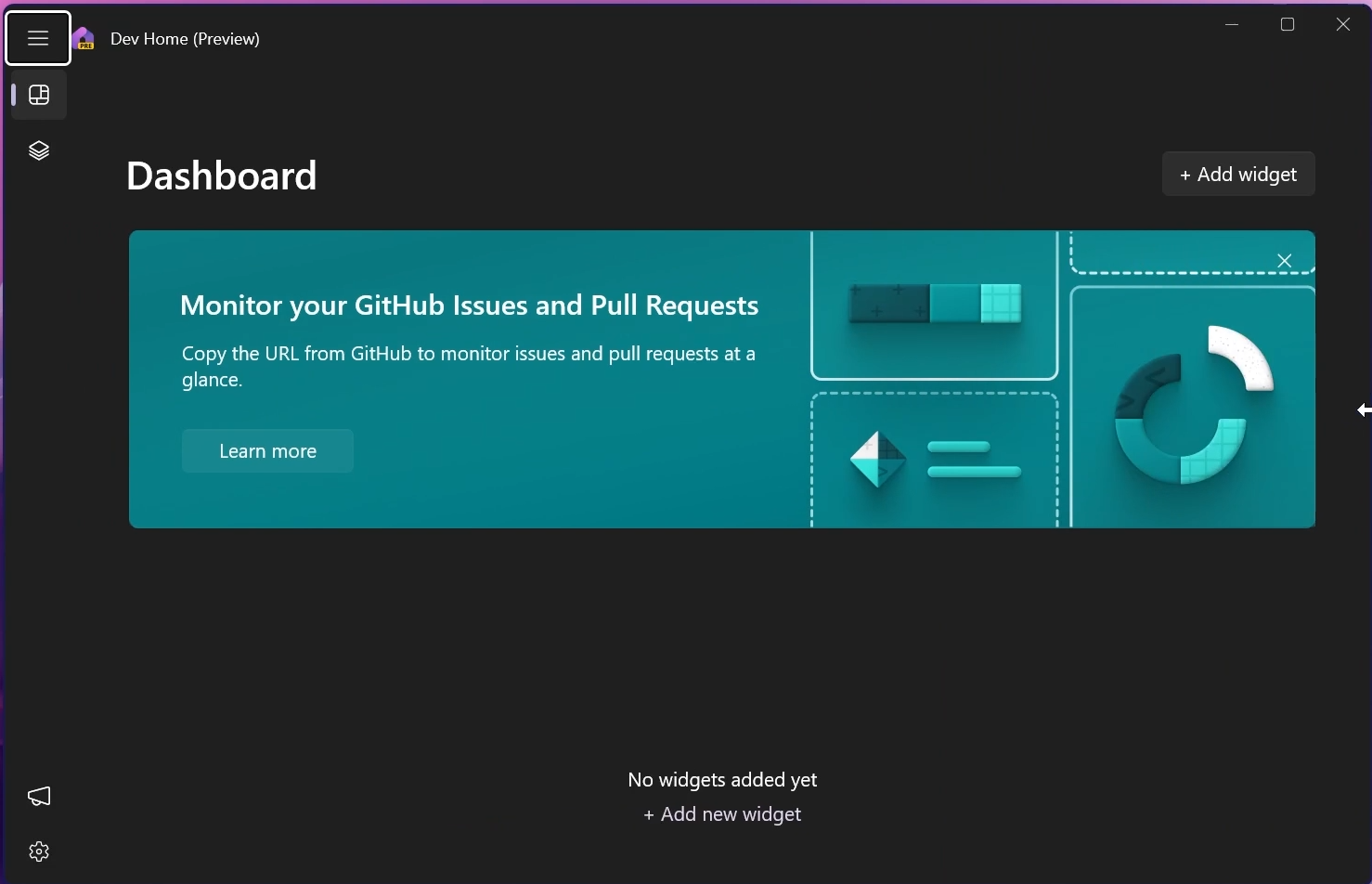Click the Dev Home app logo
Screen dimensions: 1372x884
[x=84, y=39]
